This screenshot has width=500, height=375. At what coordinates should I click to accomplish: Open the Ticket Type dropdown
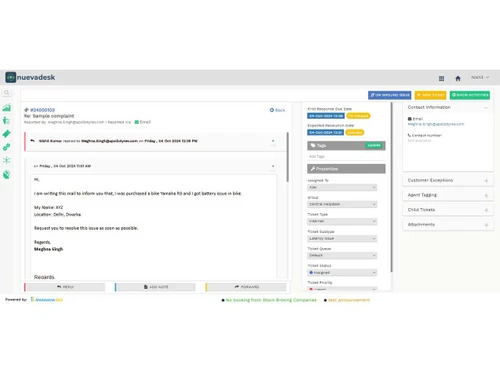[x=342, y=221]
